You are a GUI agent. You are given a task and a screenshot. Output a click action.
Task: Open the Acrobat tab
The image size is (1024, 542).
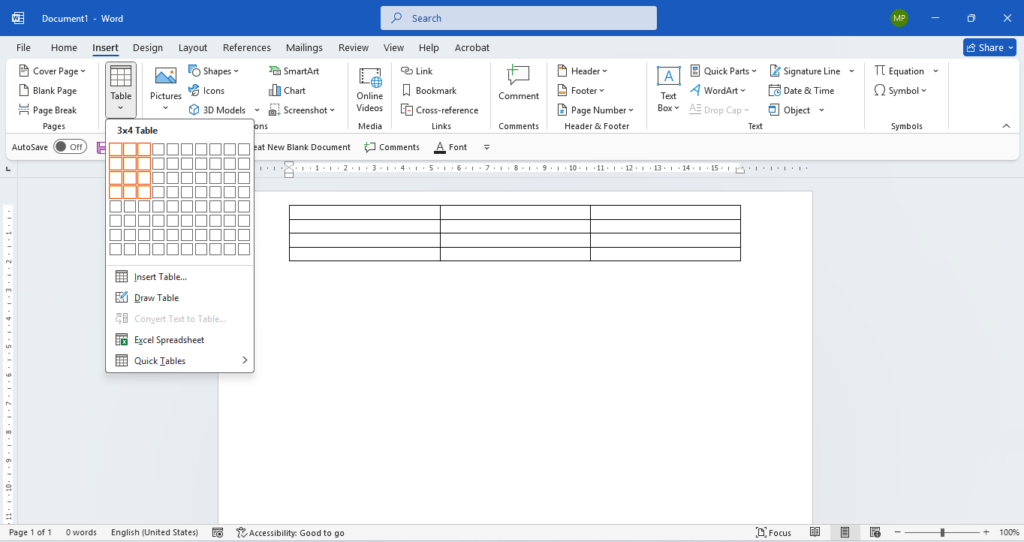[x=472, y=48]
